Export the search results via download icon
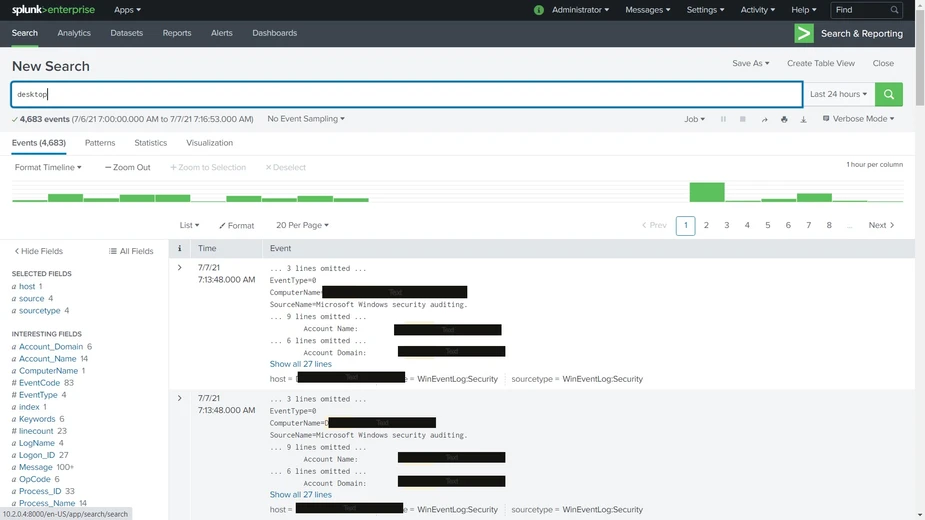The height and width of the screenshot is (520, 925). 803,119
